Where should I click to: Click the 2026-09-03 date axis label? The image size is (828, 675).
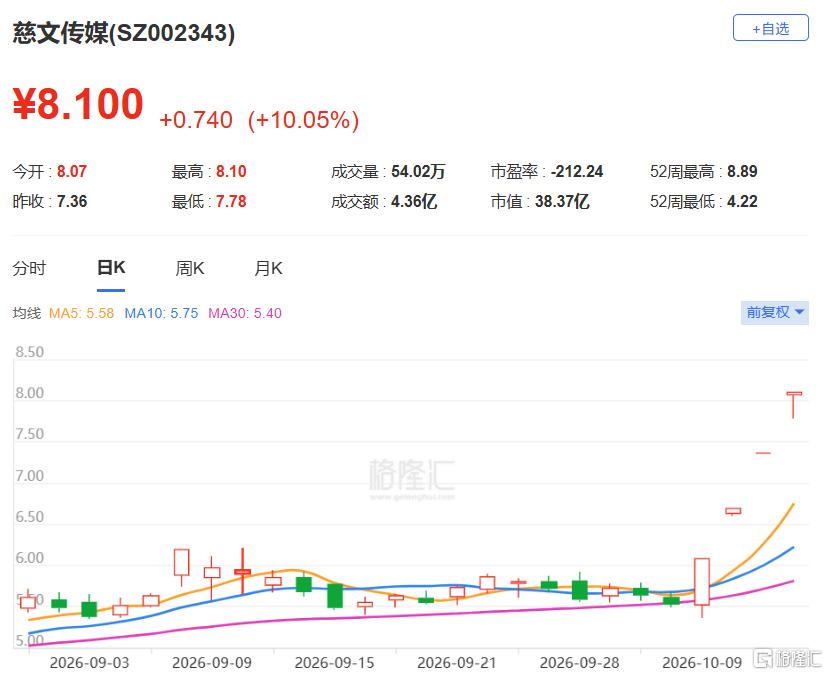[89, 662]
